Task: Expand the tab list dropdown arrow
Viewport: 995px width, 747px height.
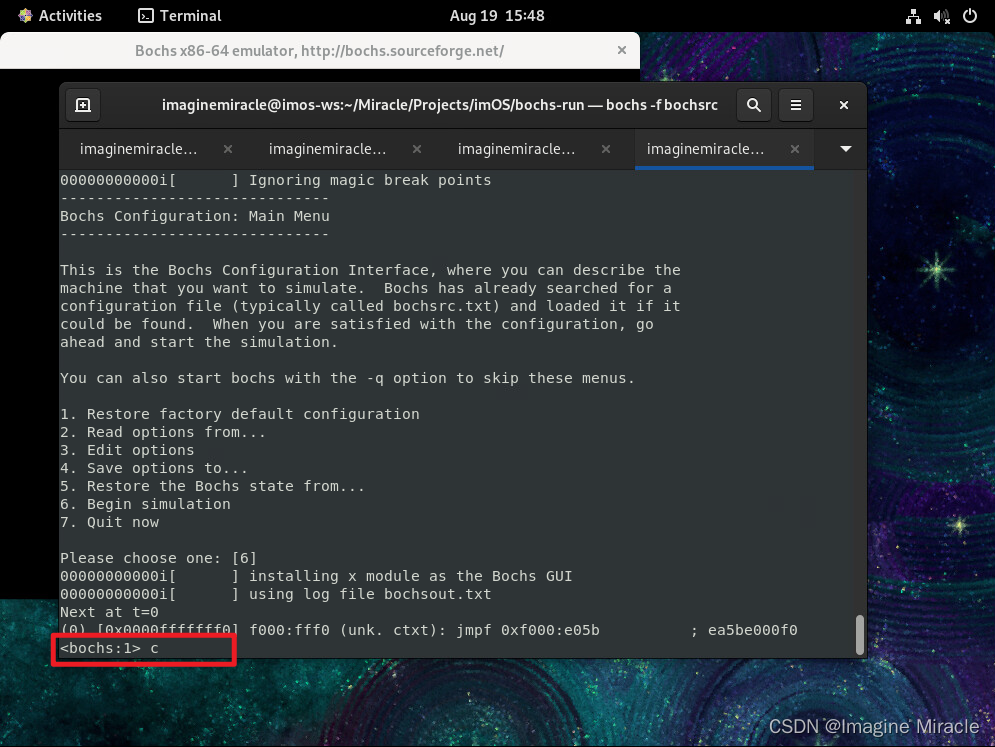Action: (845, 149)
